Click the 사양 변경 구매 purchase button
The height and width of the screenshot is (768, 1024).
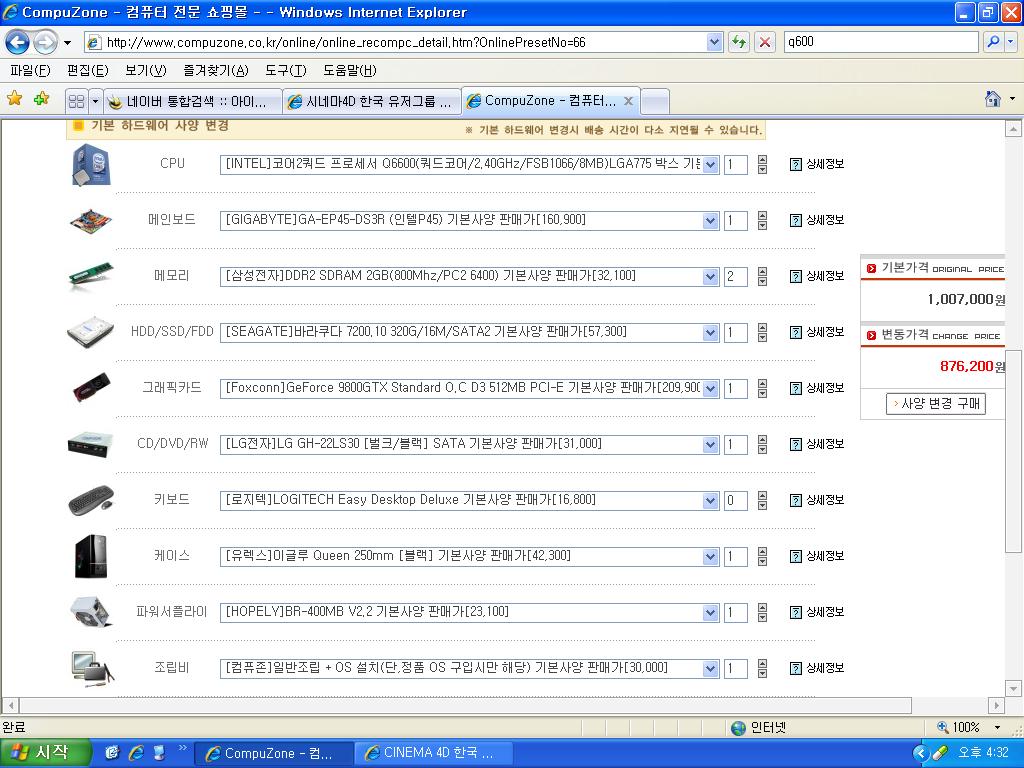[935, 404]
